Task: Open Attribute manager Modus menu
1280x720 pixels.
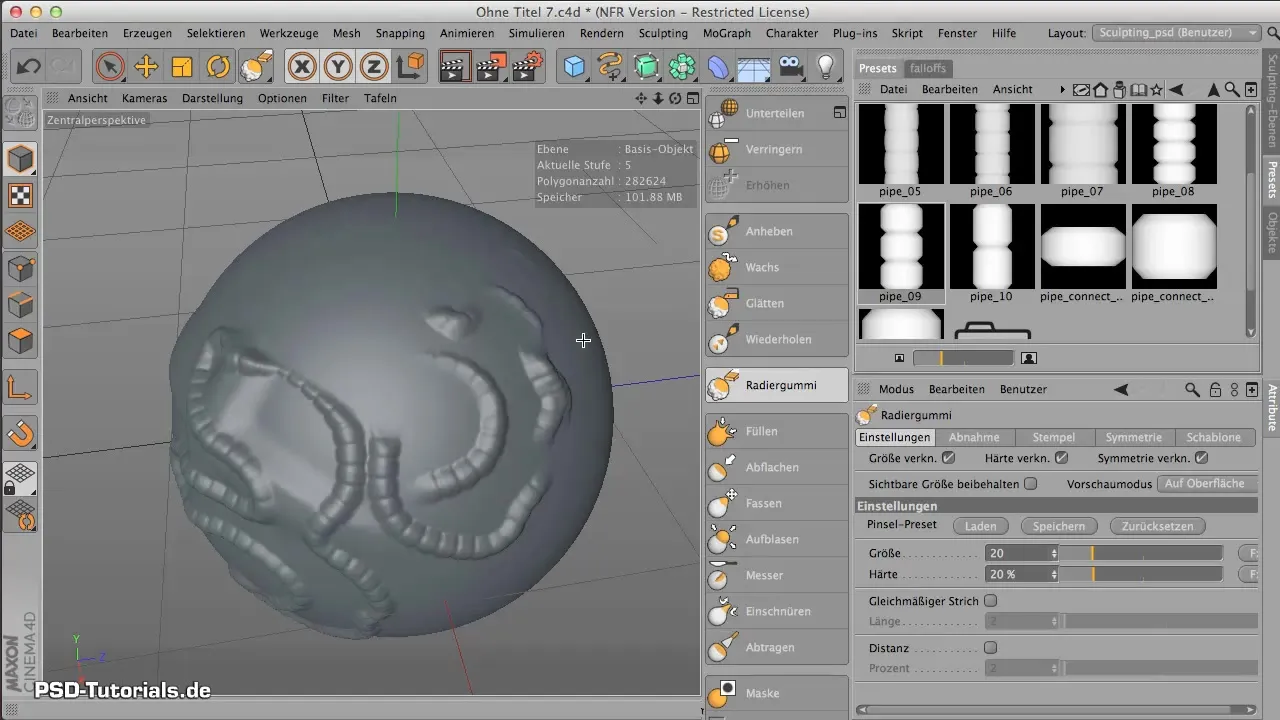Action: tap(897, 389)
